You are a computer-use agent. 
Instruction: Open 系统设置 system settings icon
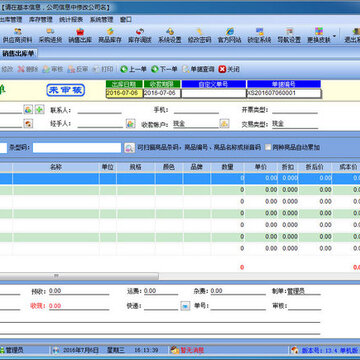[170, 35]
